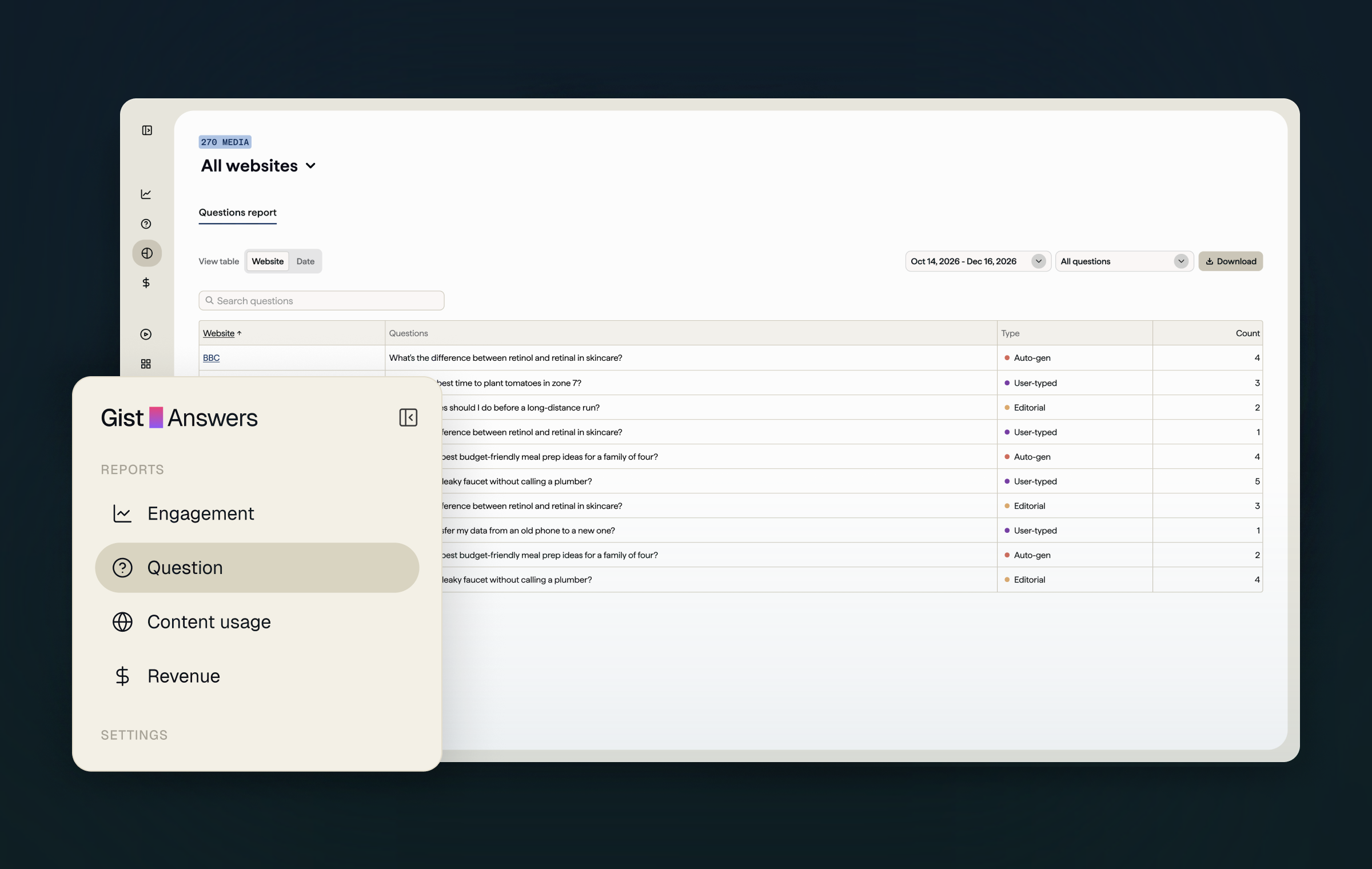Open the date range dropdown
The height and width of the screenshot is (869, 1372).
click(978, 261)
